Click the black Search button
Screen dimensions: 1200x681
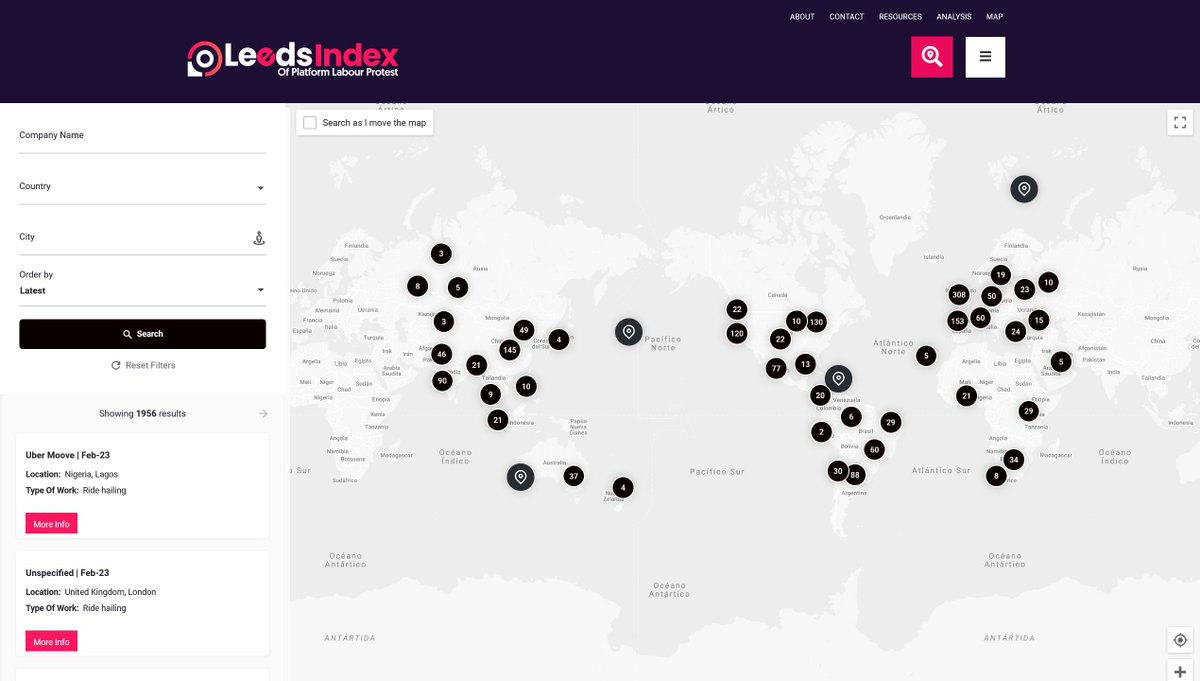[142, 334]
